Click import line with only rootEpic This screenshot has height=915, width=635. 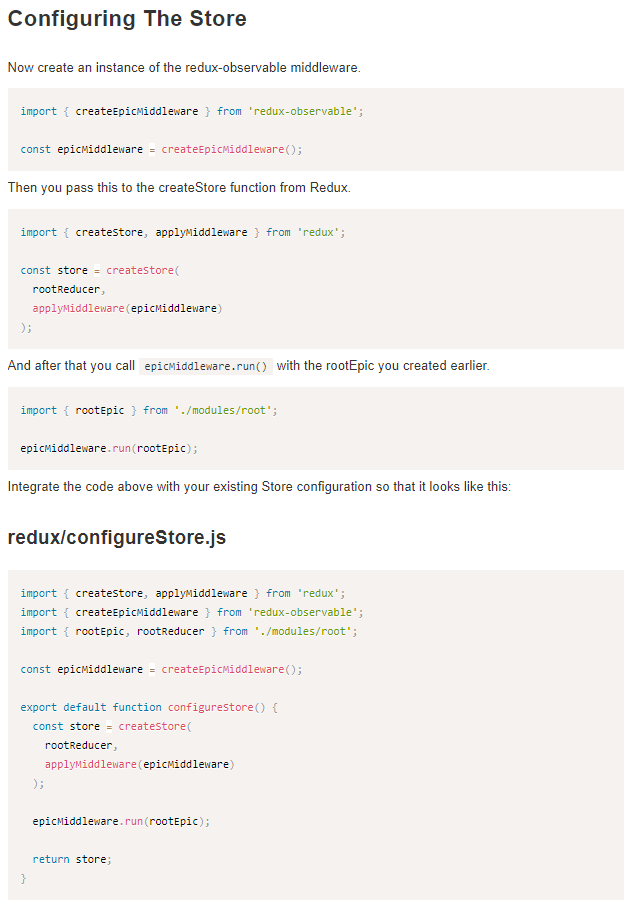point(148,410)
